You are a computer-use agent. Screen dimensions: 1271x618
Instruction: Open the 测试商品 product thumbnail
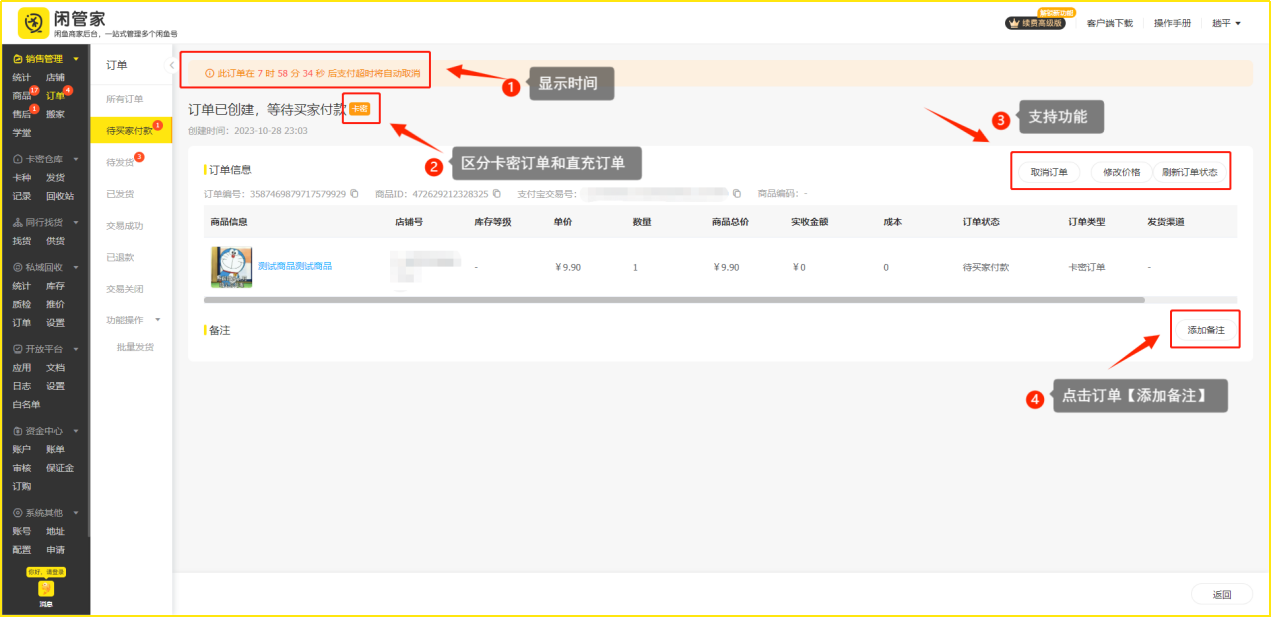(x=231, y=267)
